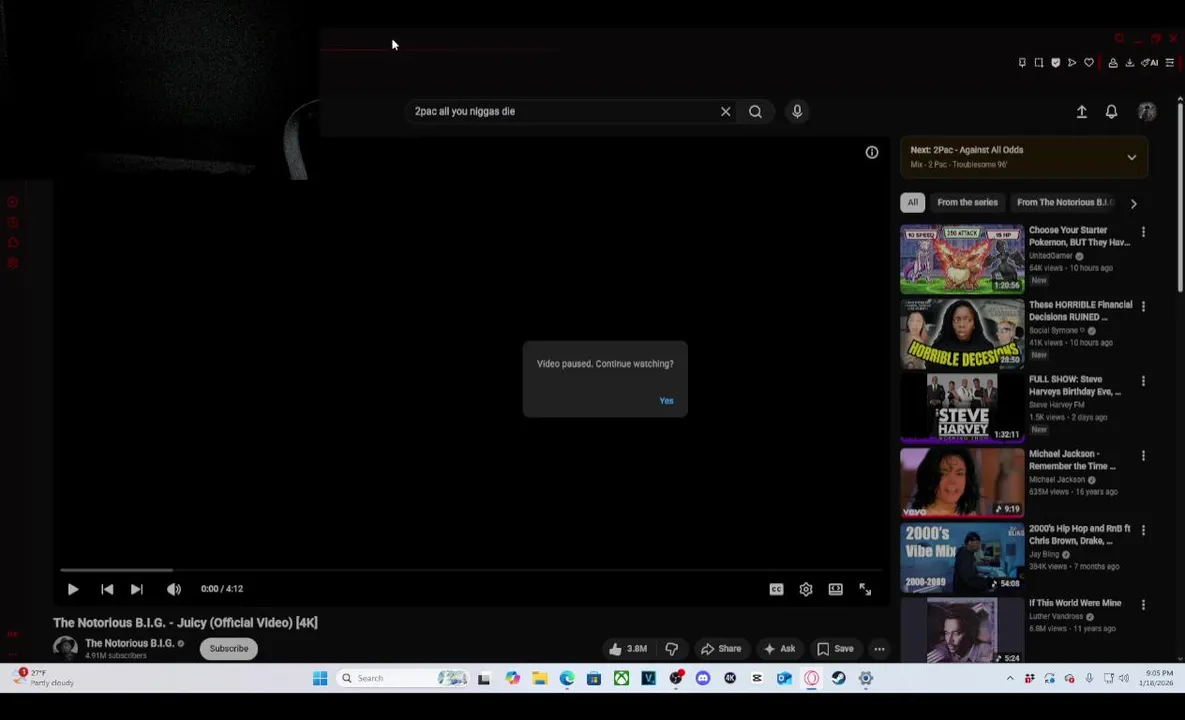Open Michael Jackson - Remember the Time title
Viewport: 1185px width, 720px height.
[x=1072, y=459]
